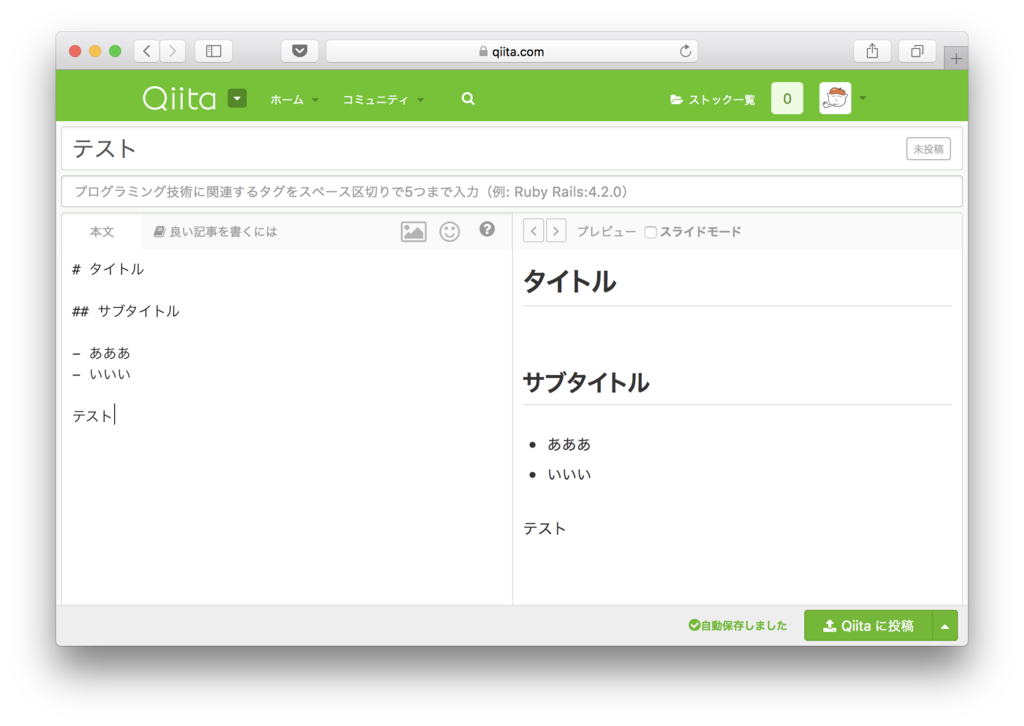Enable the スライドモード checkbox

649,231
